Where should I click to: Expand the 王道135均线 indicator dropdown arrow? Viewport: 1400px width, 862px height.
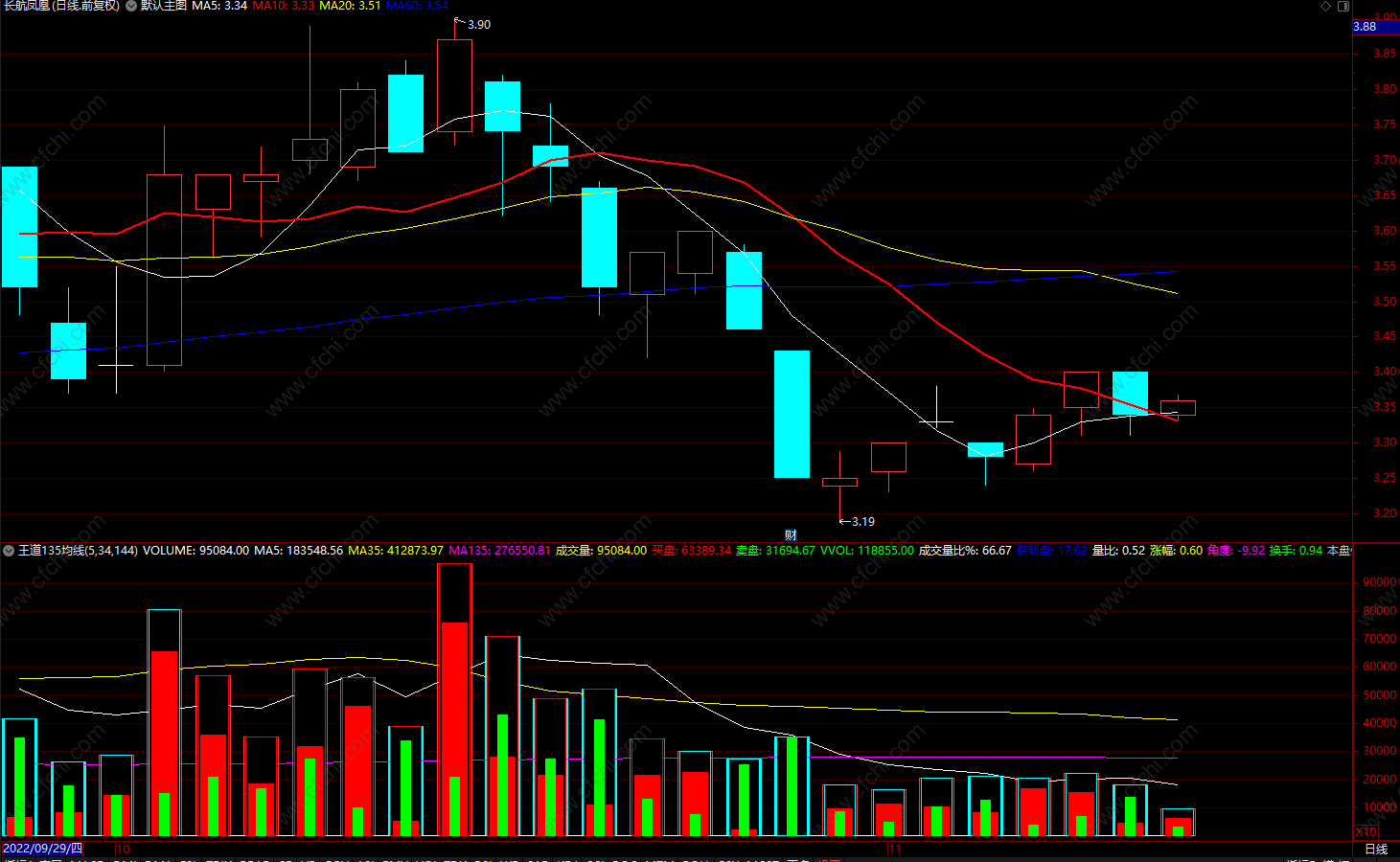point(9,551)
